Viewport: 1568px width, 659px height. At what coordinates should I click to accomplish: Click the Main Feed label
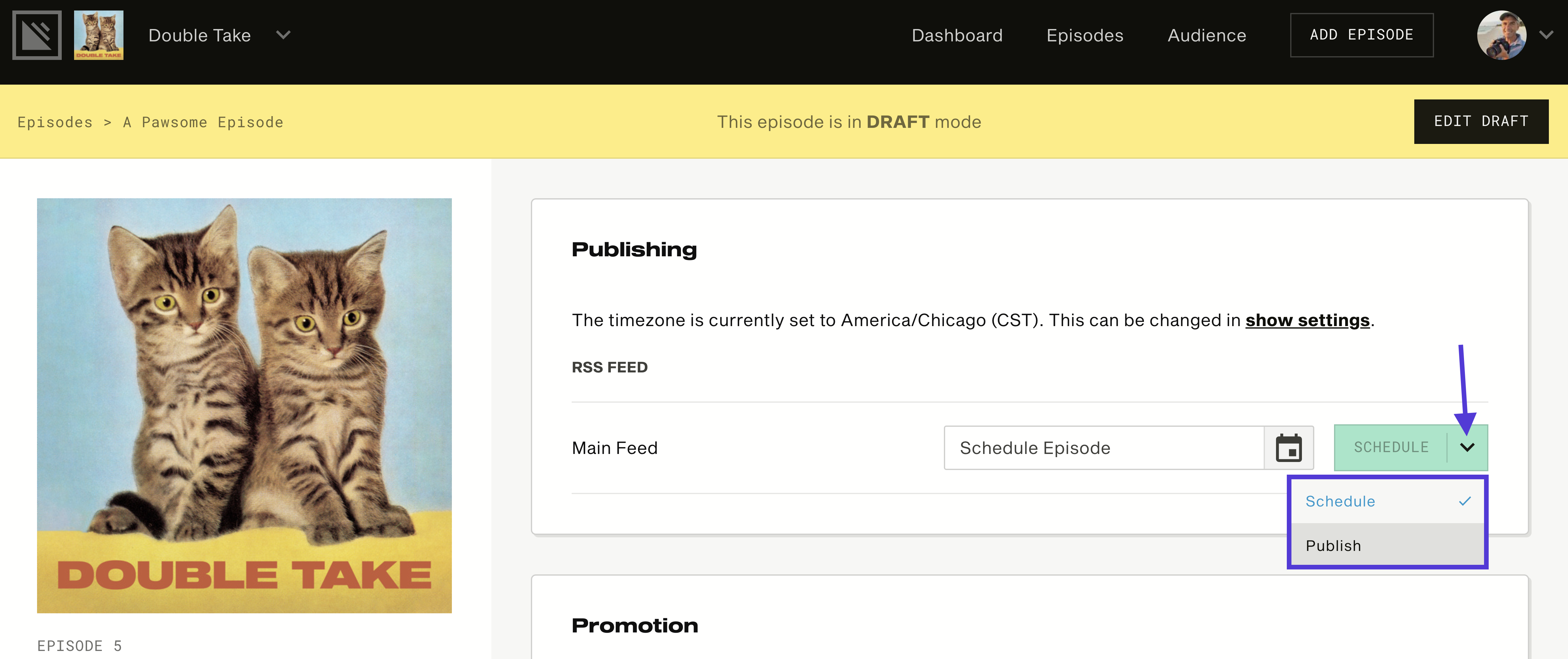pyautogui.click(x=615, y=448)
